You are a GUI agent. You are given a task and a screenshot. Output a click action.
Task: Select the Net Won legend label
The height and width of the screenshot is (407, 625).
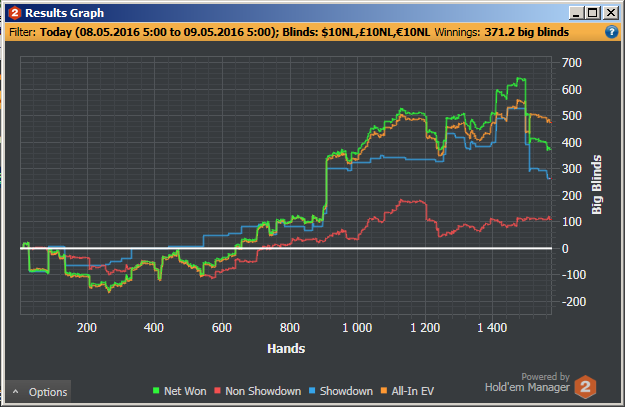click(185, 391)
